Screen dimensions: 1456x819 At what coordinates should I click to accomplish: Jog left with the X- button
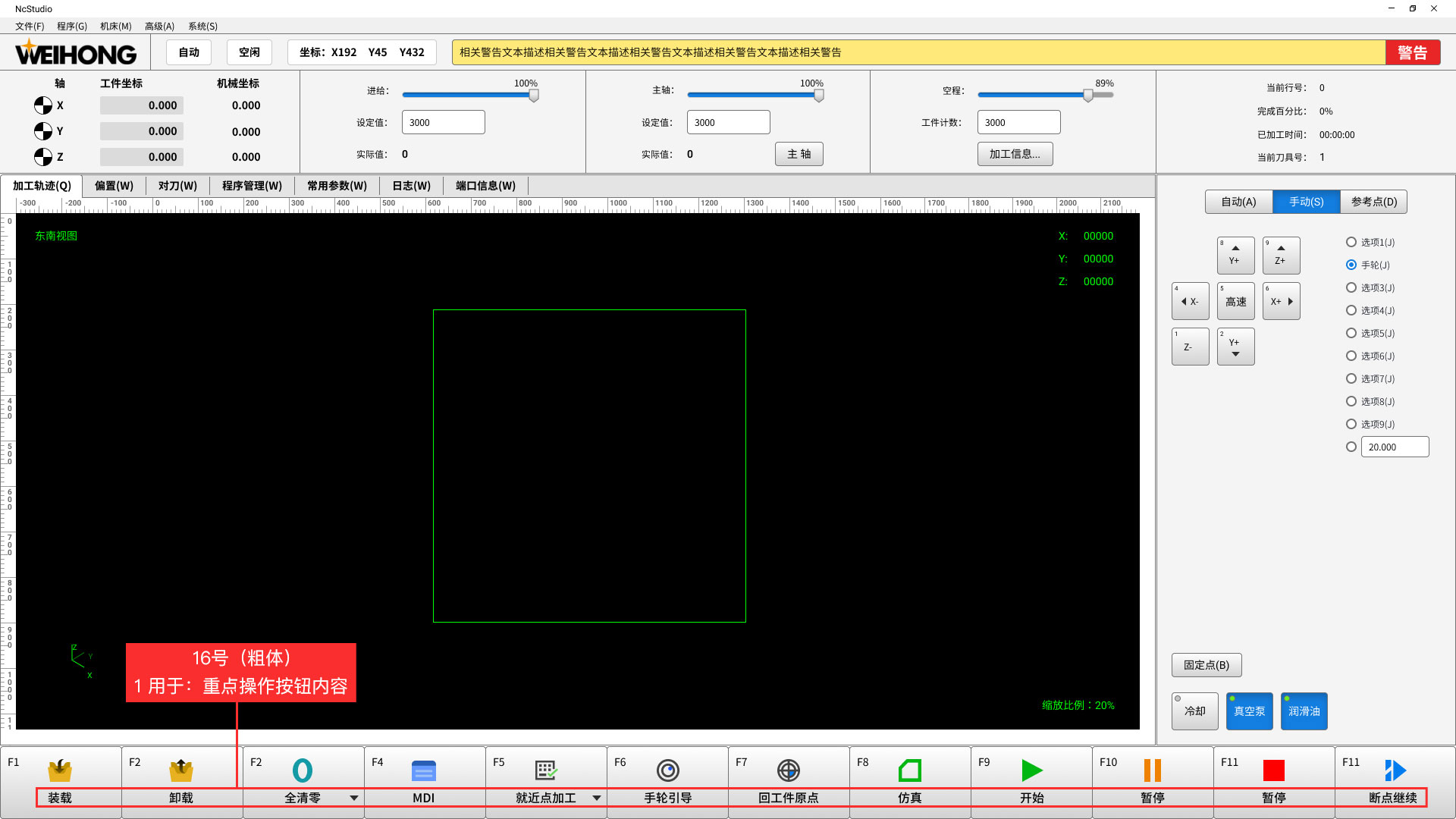(x=1190, y=301)
